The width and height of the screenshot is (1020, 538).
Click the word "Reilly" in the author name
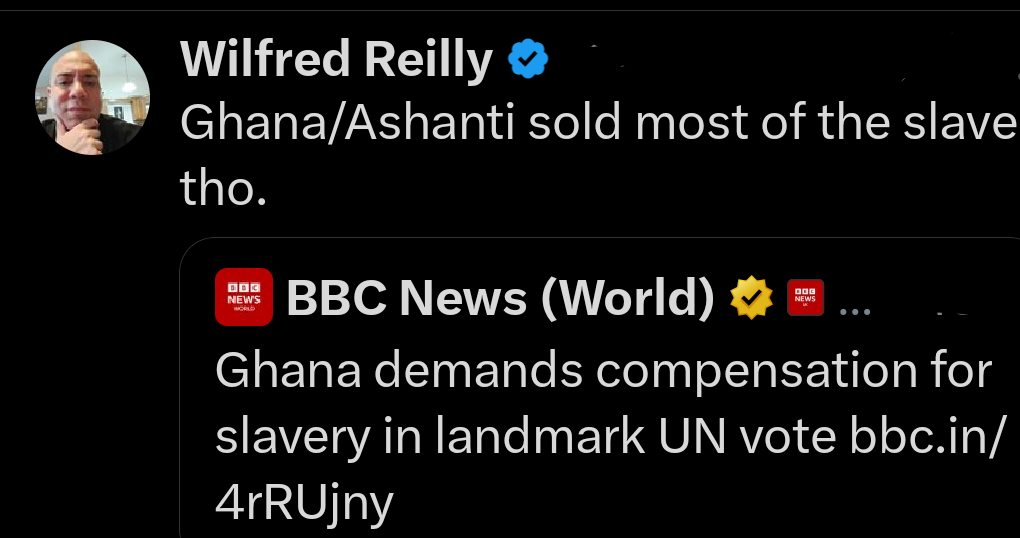tap(429, 62)
